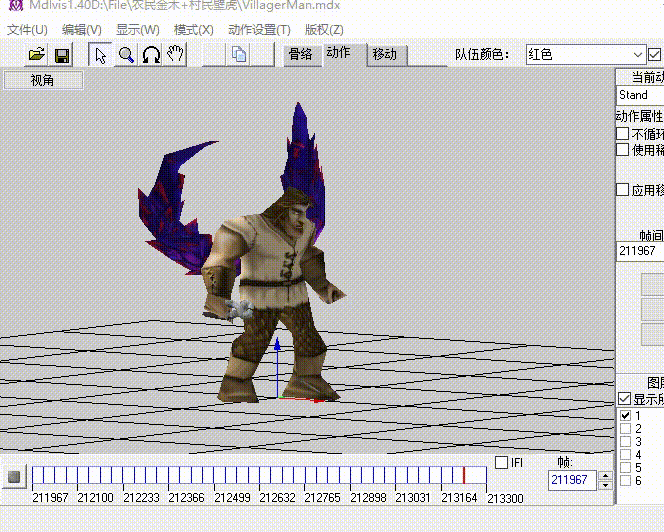Click the timeline above frame 212499
The width and height of the screenshot is (664, 532).
(214, 475)
